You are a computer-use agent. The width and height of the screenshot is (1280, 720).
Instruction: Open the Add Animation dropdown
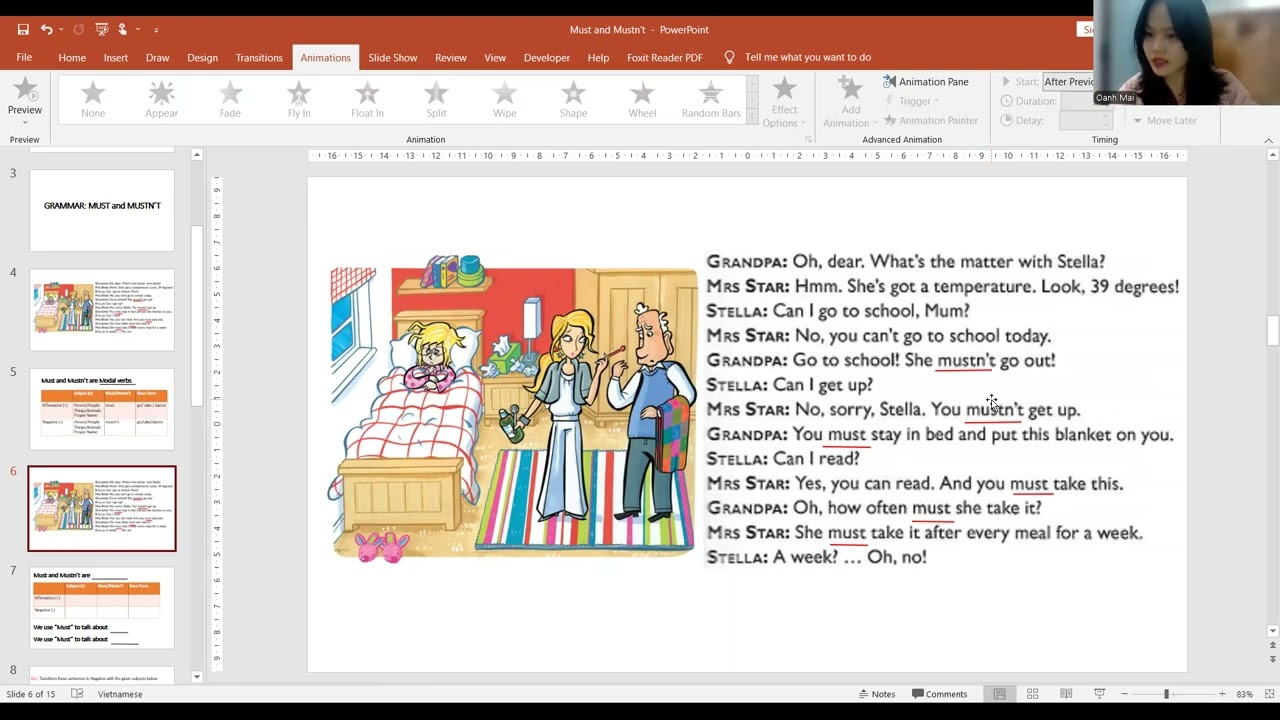[x=850, y=103]
